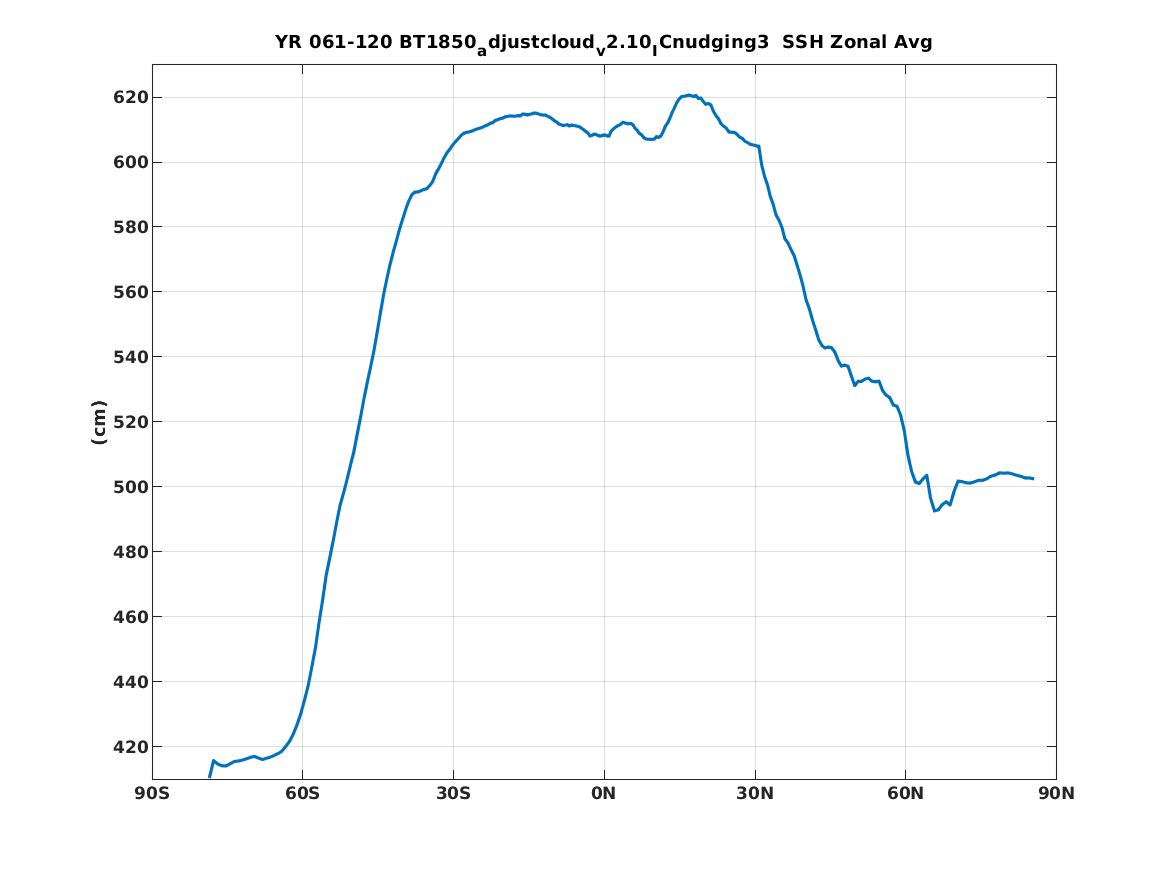The image size is (1167, 875).
Task: Click the y-axis label '(cm)'
Action: [x=99, y=422]
